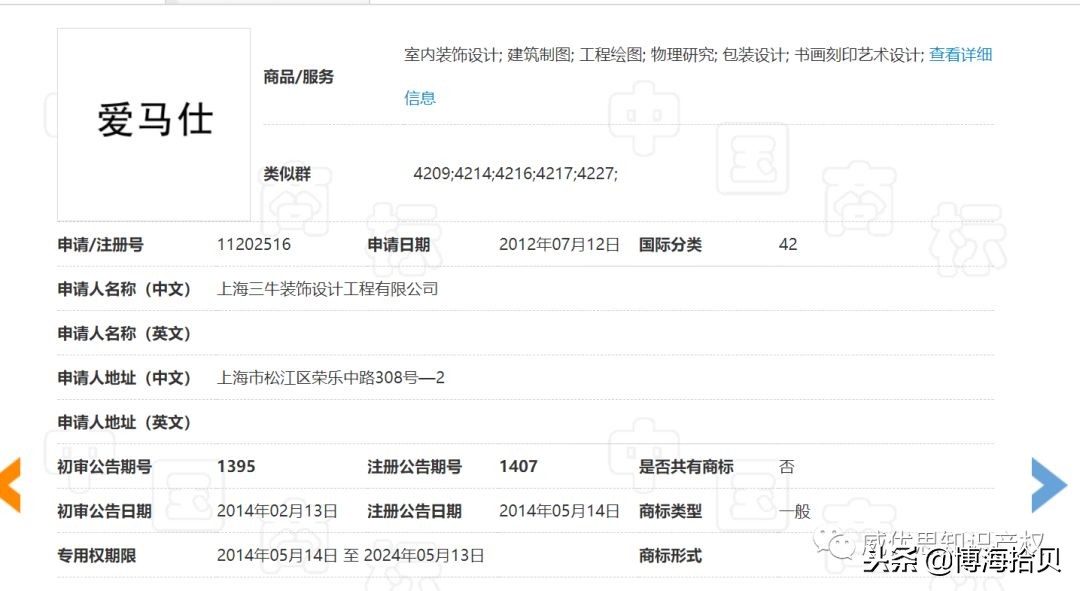Click the 申请人地址（中文）label

point(124,378)
